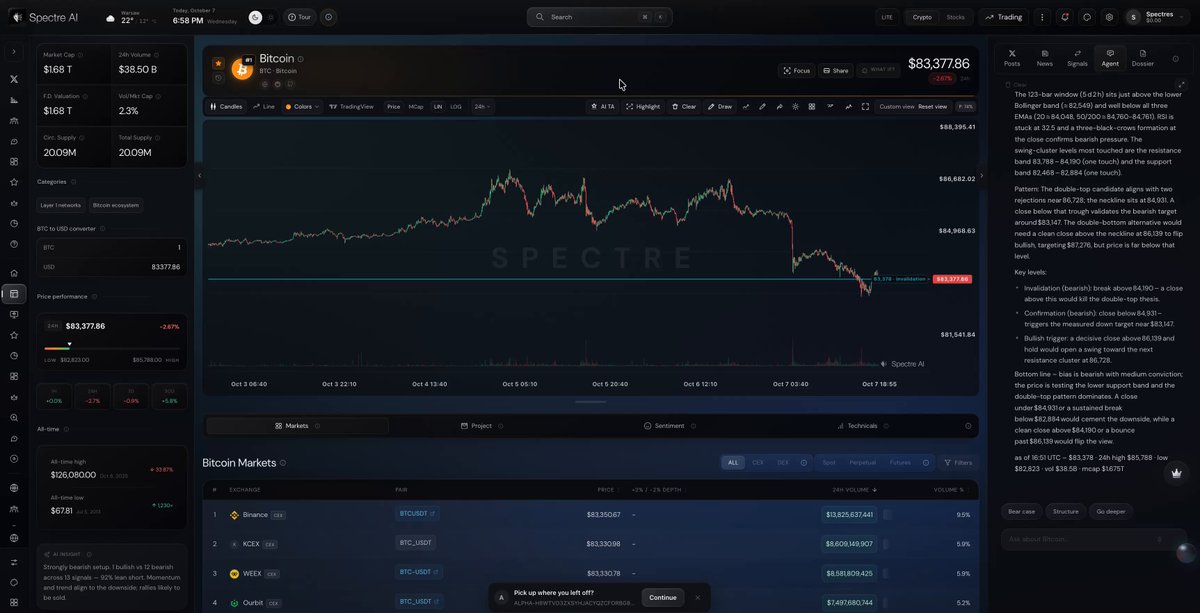Click the sun brightness icon in chart toolbar

point(795,106)
